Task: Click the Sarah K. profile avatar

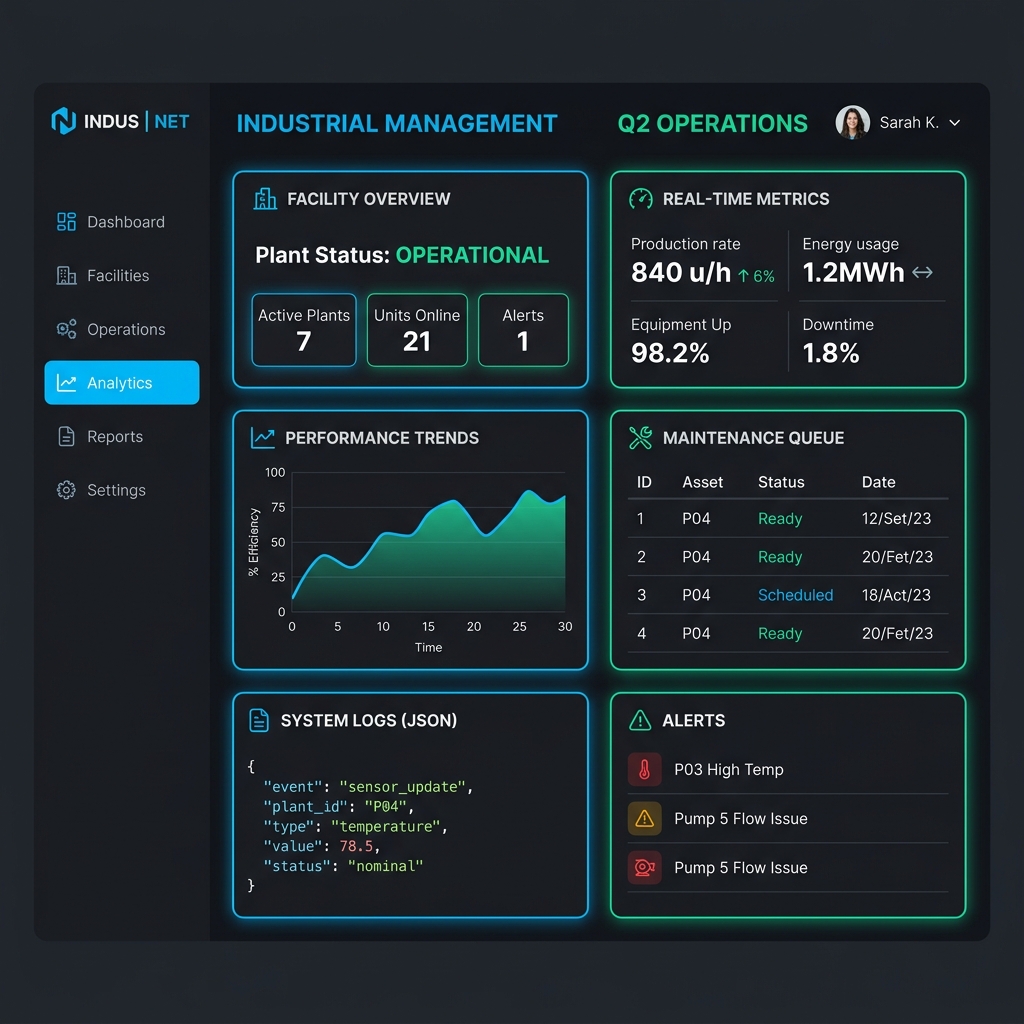Action: coord(853,121)
